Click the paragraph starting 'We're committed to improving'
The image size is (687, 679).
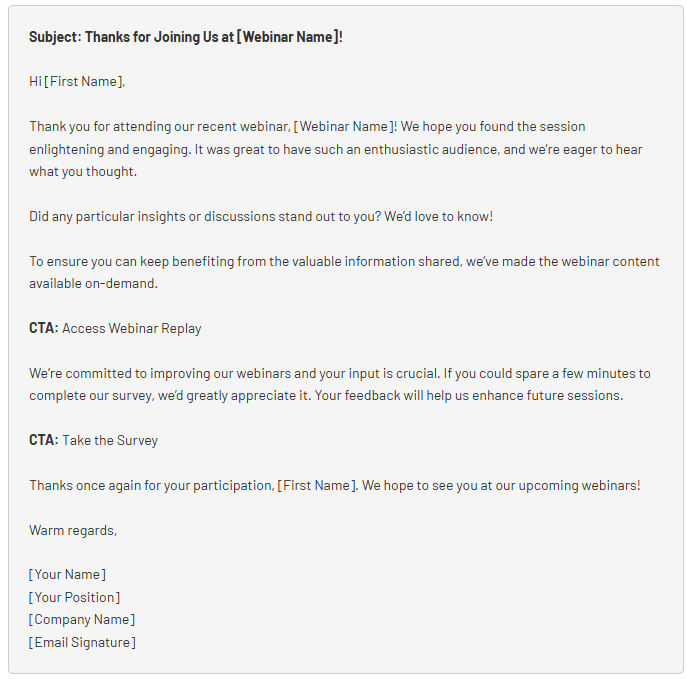340,384
